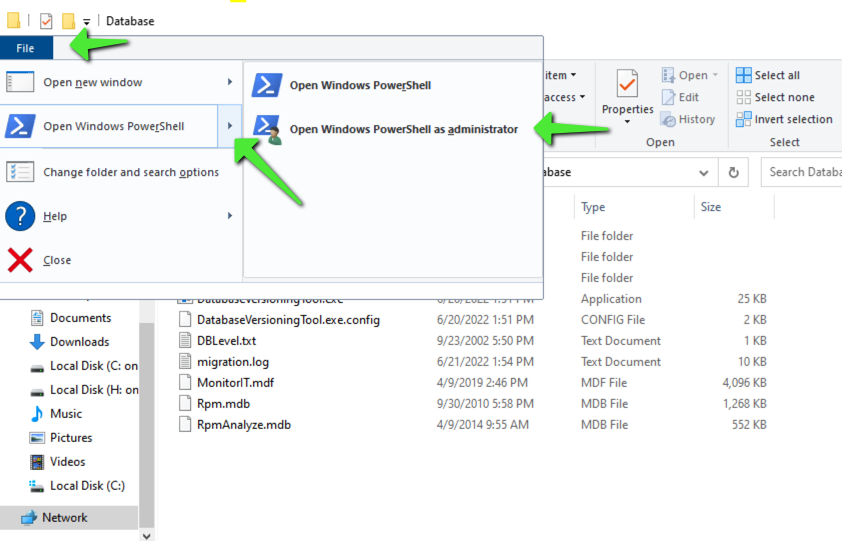842x541 pixels.
Task: Select the MonitorIT.mdf file
Action: pyautogui.click(x=235, y=383)
